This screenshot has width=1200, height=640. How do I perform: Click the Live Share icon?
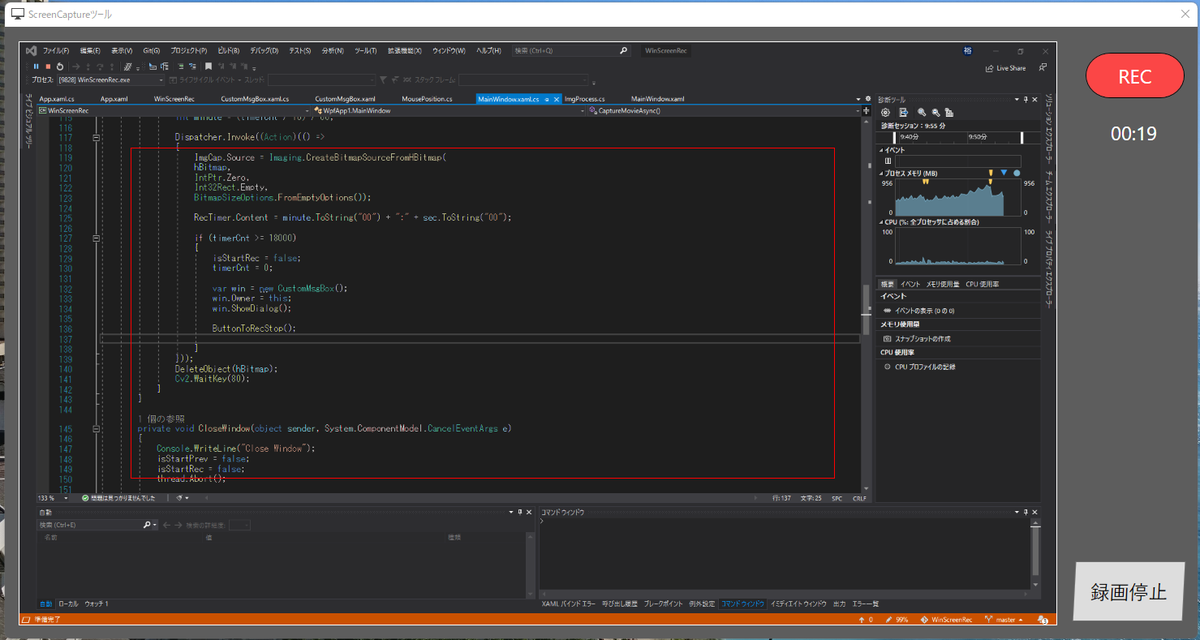tap(989, 68)
